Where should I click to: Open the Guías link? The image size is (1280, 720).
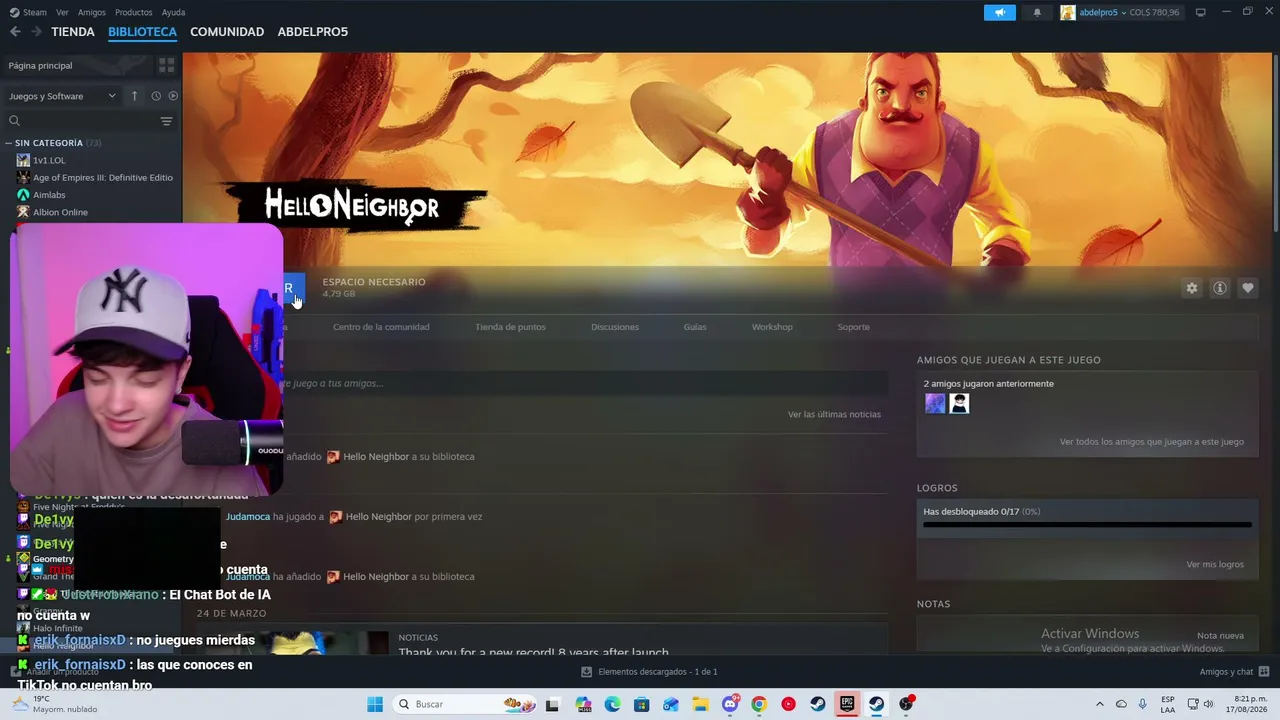tap(695, 327)
